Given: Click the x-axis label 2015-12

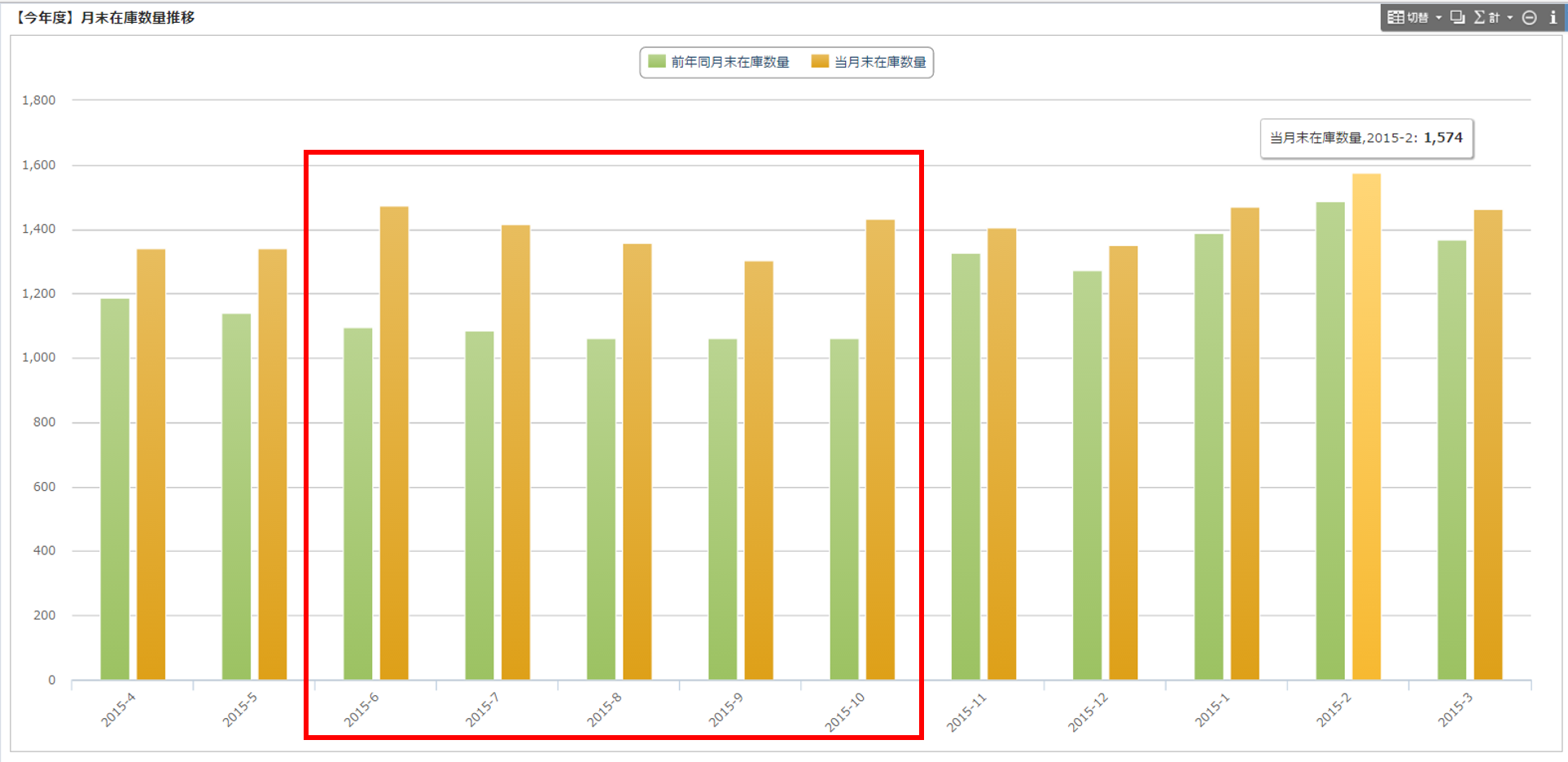Looking at the screenshot, I should tap(1088, 712).
